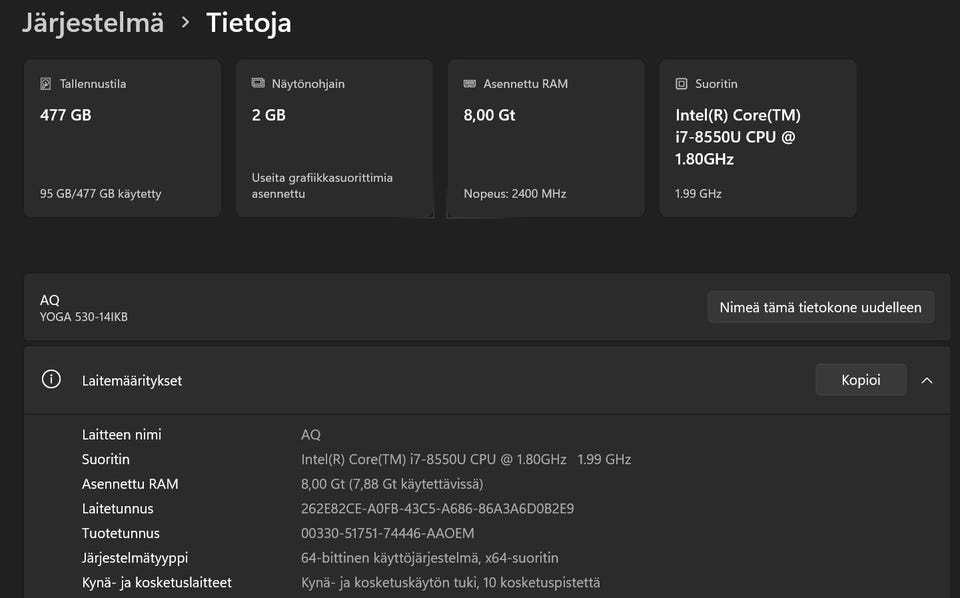
Task: Select the Nopeus: 2400 MHz text
Action: tap(515, 194)
